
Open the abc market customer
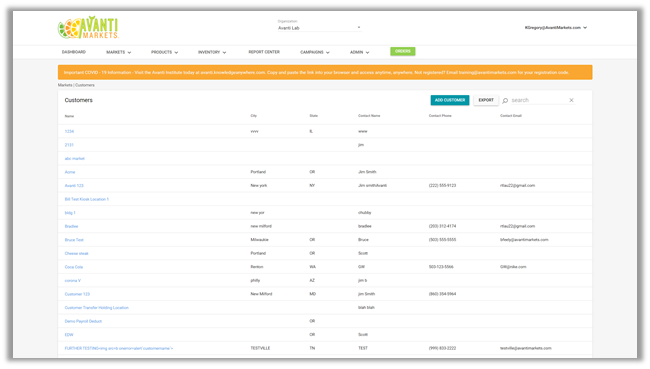[x=75, y=159]
